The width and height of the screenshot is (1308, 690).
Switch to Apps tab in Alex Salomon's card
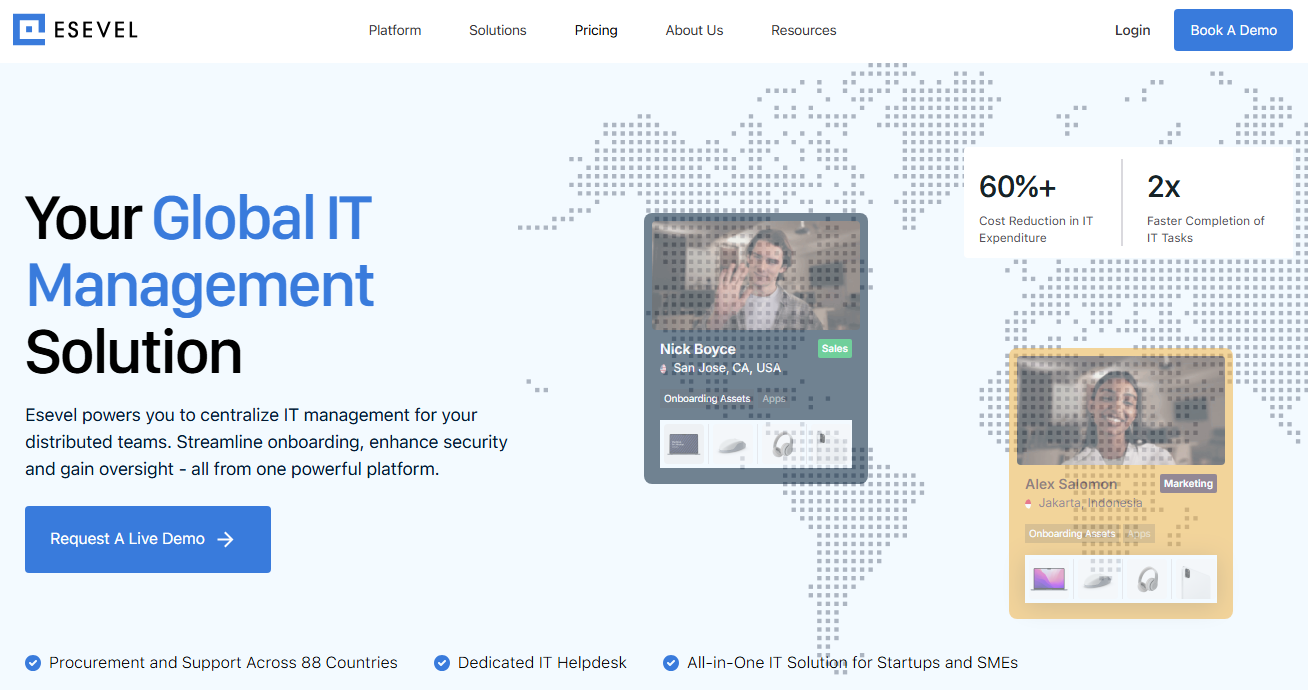coord(1139,534)
